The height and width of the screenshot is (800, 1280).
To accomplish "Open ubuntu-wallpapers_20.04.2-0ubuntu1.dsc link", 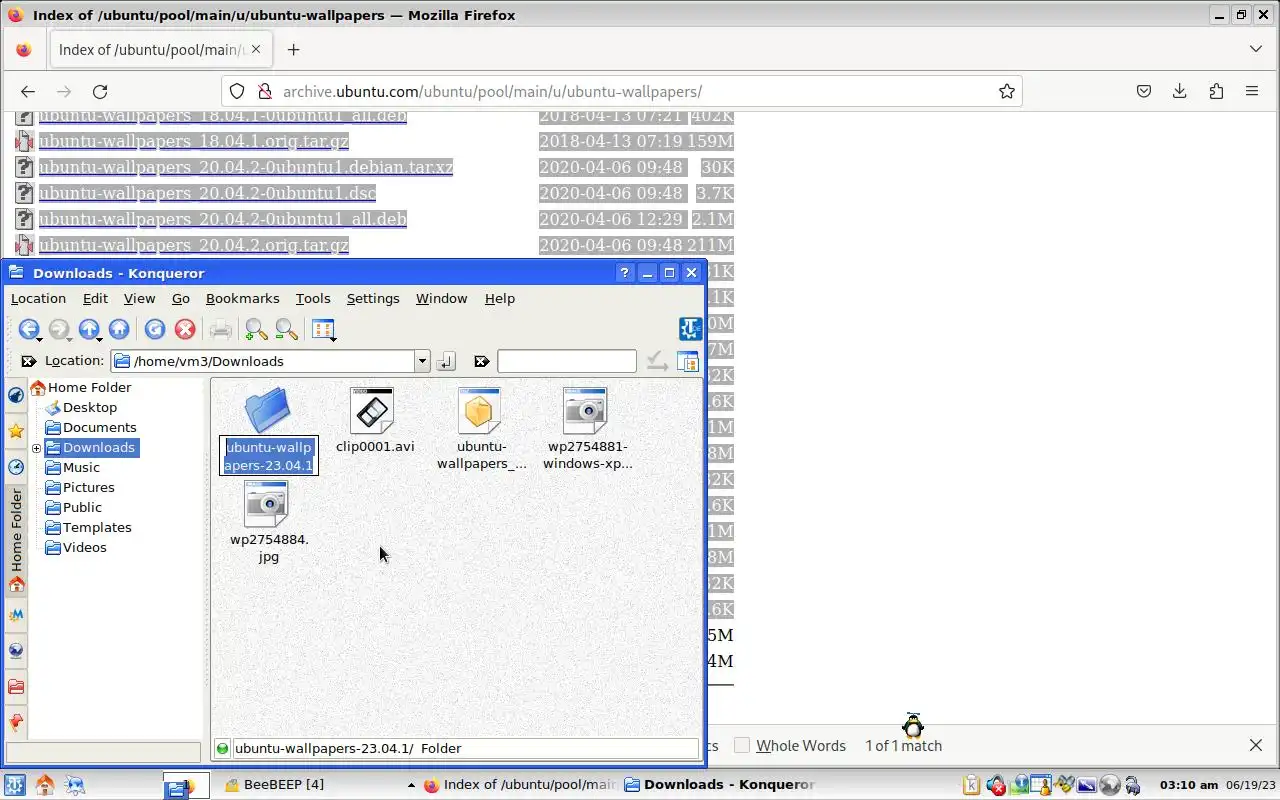I will [x=207, y=193].
